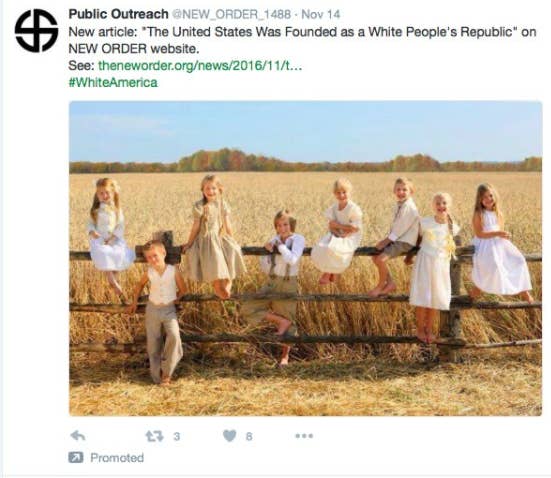551x478 pixels.
Task: View like count of 8
Action: 249,437
